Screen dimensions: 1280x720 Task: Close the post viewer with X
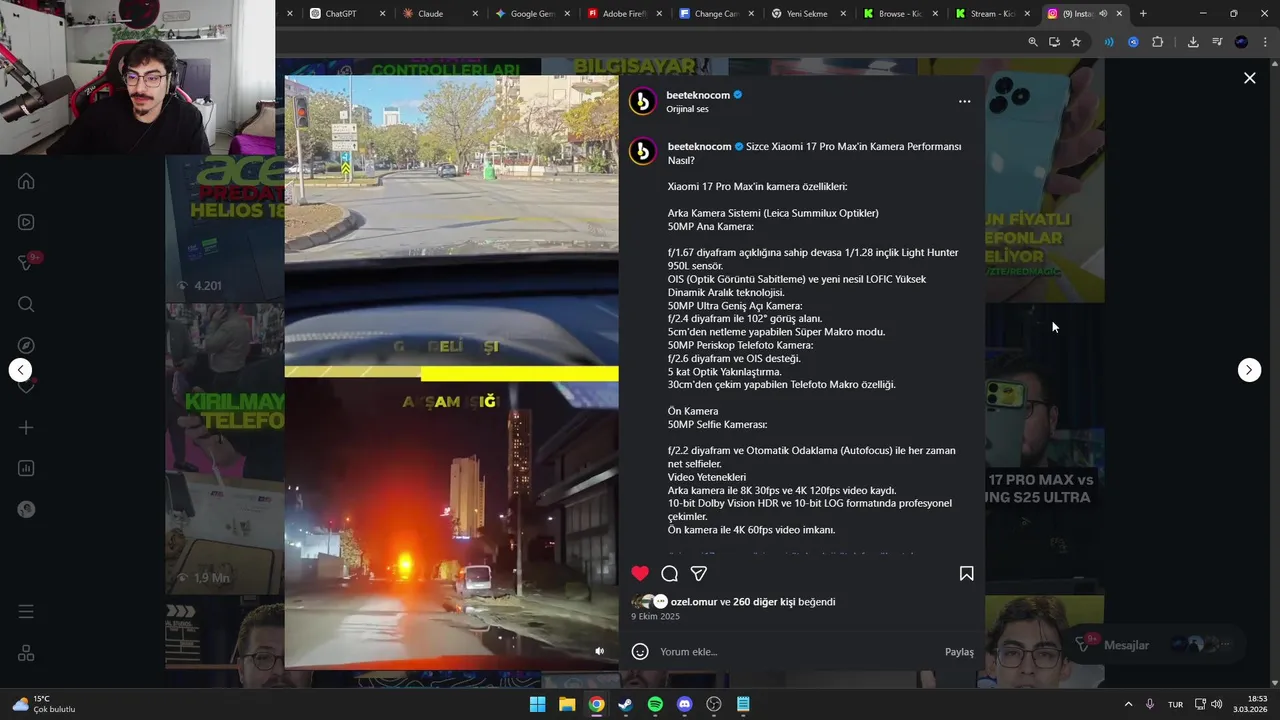1249,78
